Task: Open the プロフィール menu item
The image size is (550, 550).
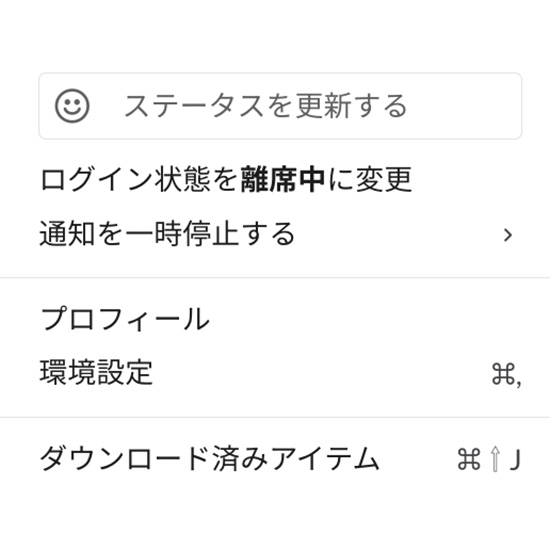Action: tap(275, 319)
